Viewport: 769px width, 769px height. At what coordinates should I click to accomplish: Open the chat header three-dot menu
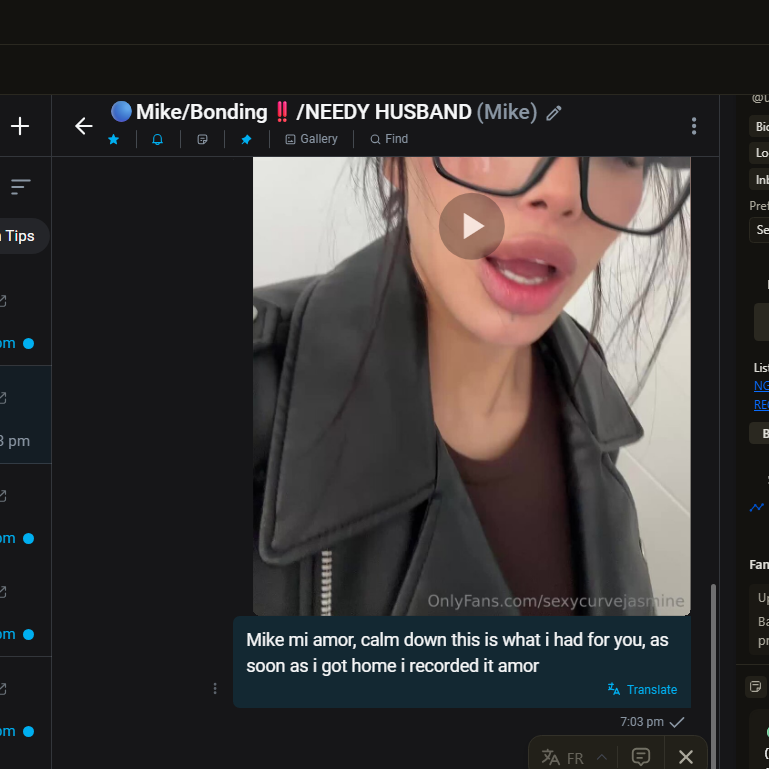coord(693,126)
